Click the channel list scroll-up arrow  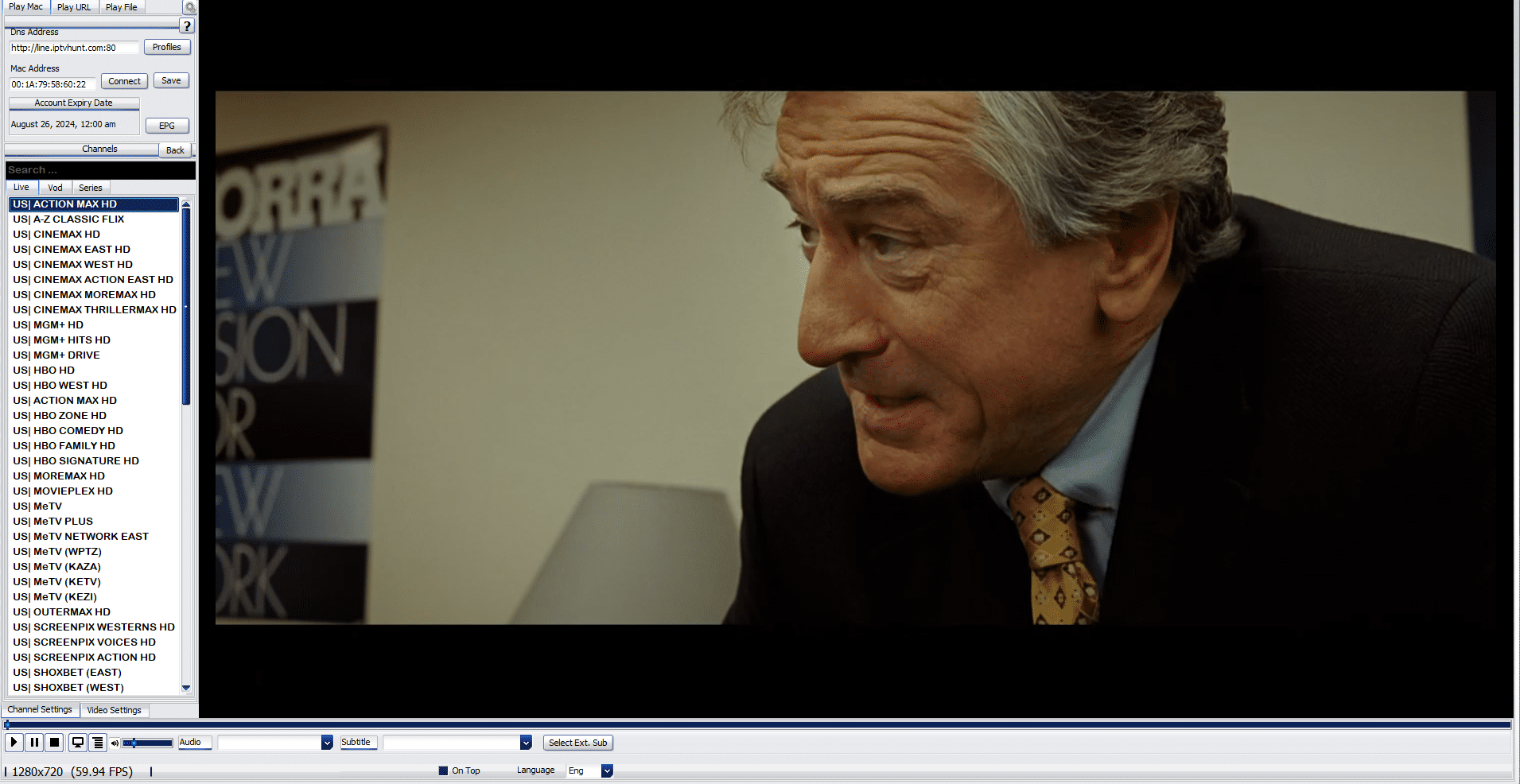pos(186,204)
